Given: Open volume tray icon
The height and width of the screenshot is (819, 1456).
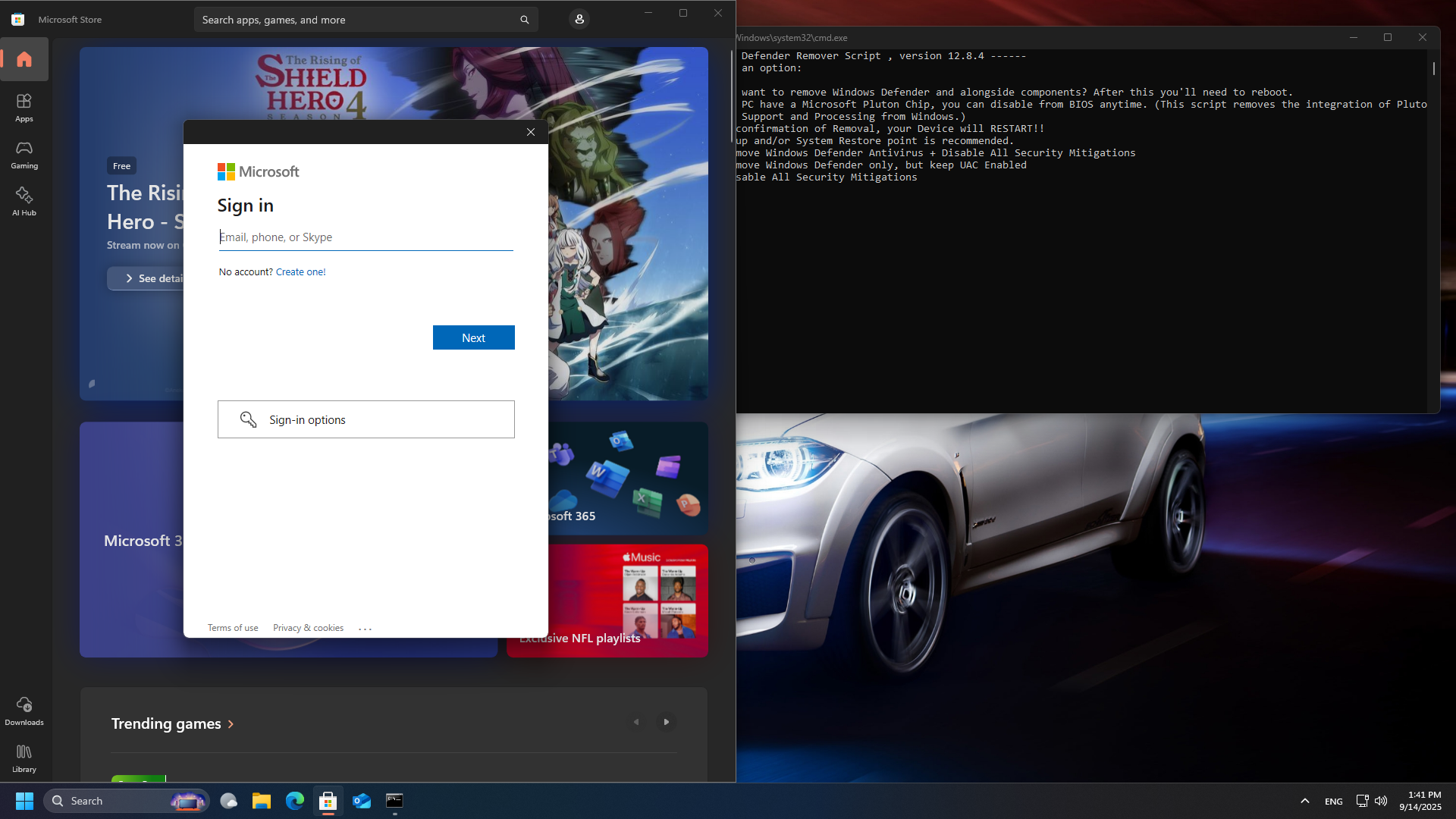Looking at the screenshot, I should tap(1381, 801).
